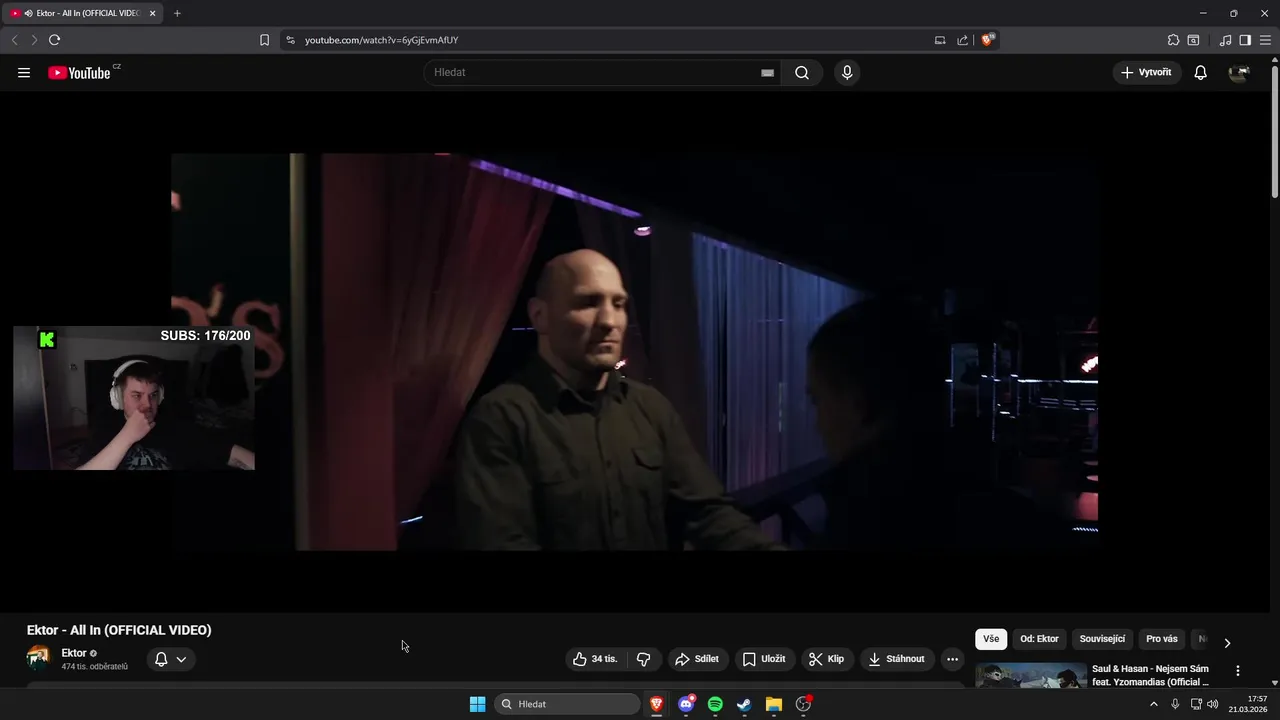View site information icon in the address bar
The width and height of the screenshot is (1280, 720).
[290, 40]
